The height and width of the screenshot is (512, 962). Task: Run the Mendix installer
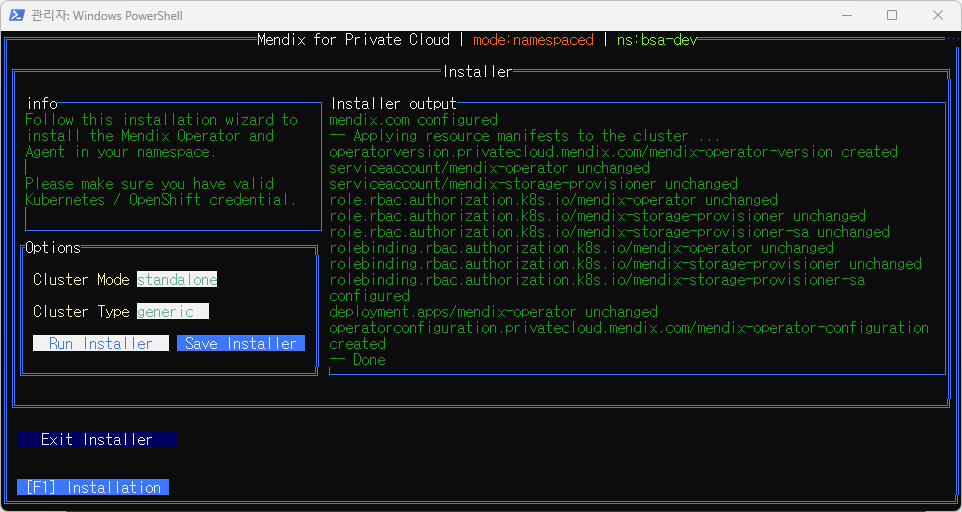pos(101,343)
